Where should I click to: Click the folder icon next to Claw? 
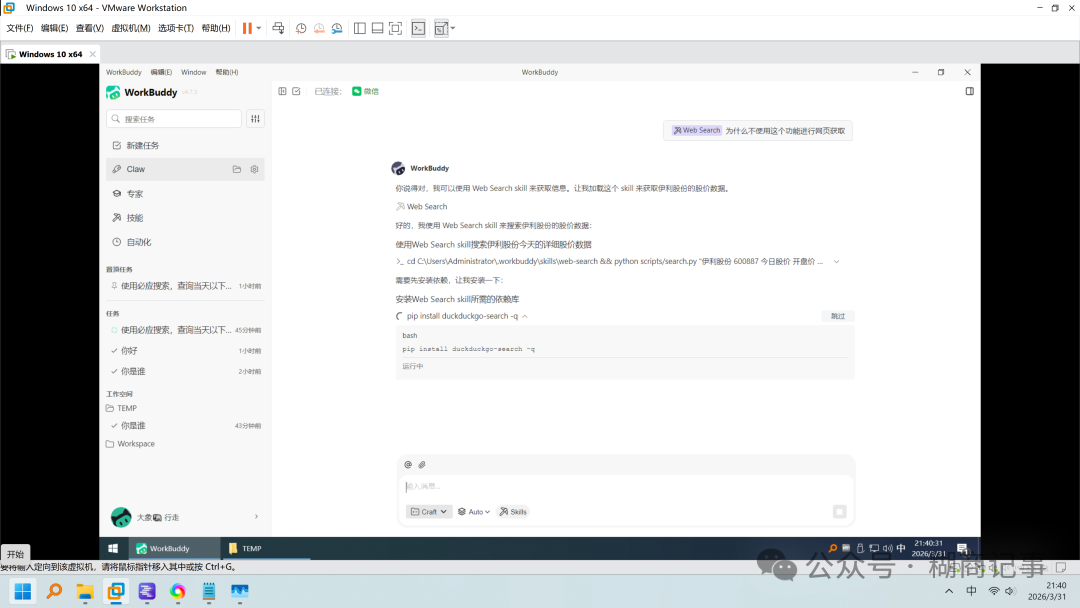coord(237,169)
